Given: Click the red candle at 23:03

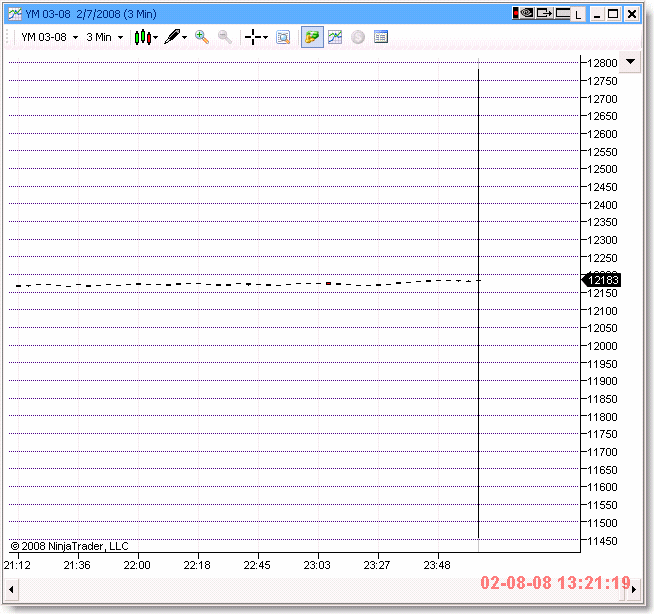Looking at the screenshot, I should coord(329,284).
